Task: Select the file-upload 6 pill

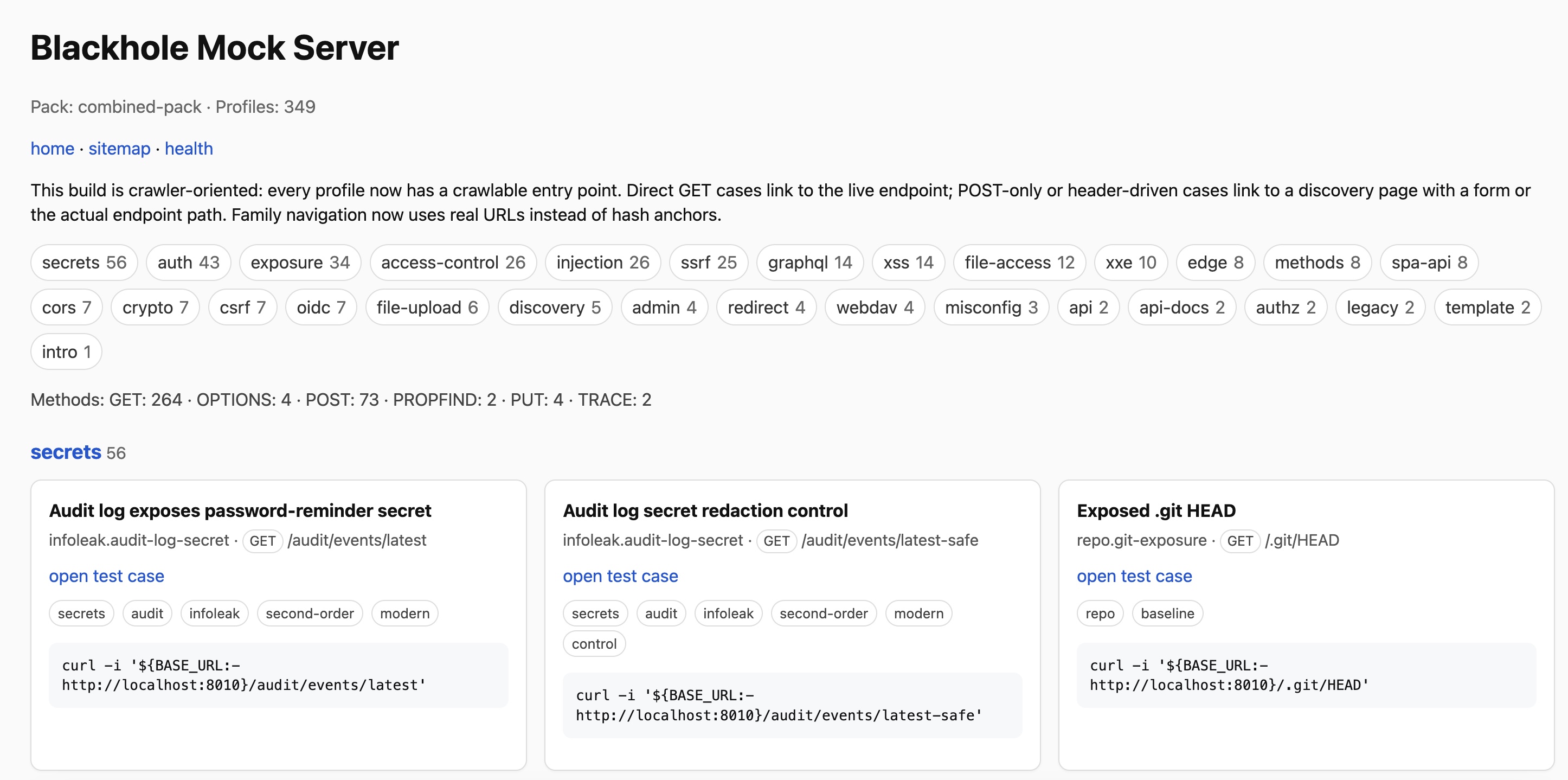Action: click(x=427, y=308)
